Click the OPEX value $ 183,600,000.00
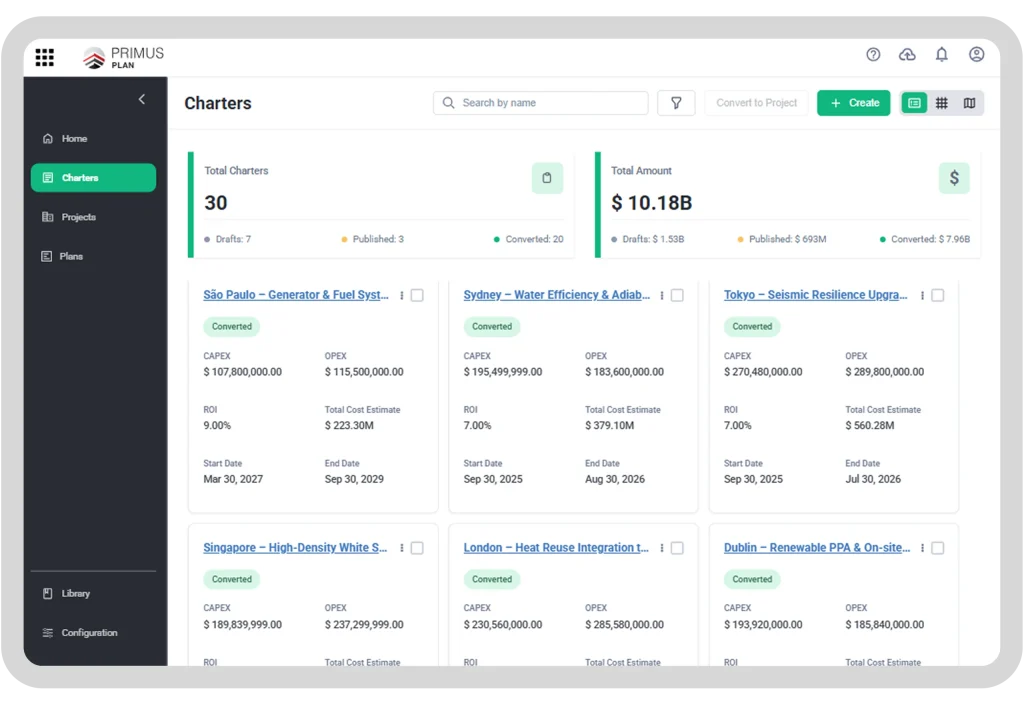The width and height of the screenshot is (1024, 705). [x=624, y=372]
